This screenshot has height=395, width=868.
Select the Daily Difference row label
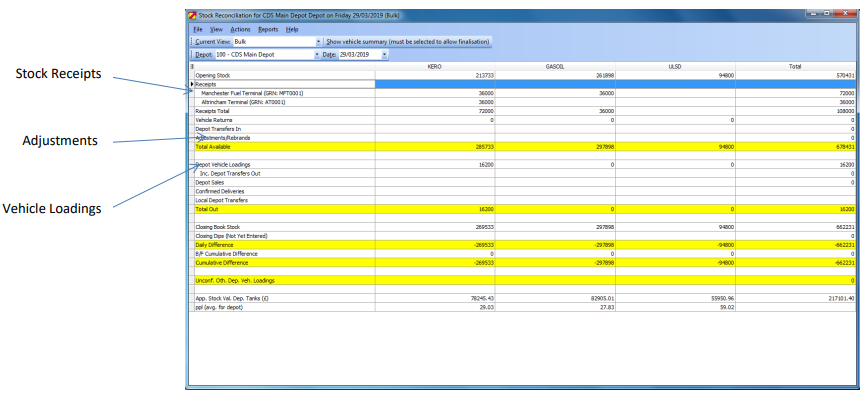click(214, 245)
